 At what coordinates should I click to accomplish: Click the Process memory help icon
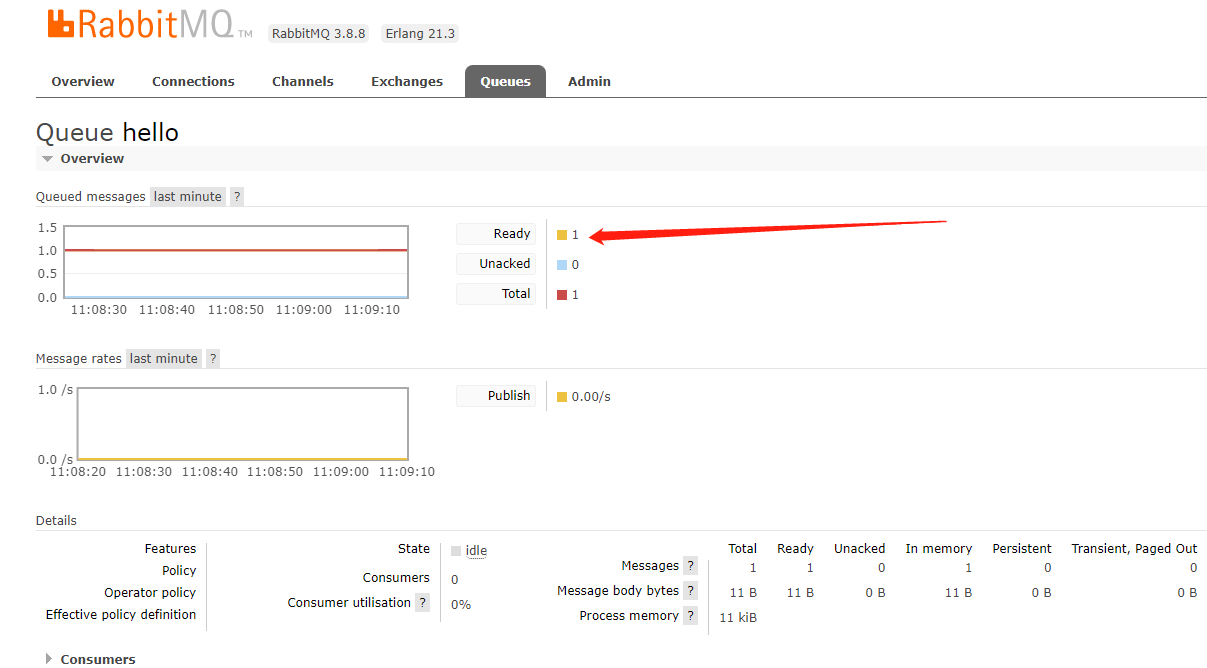[689, 615]
